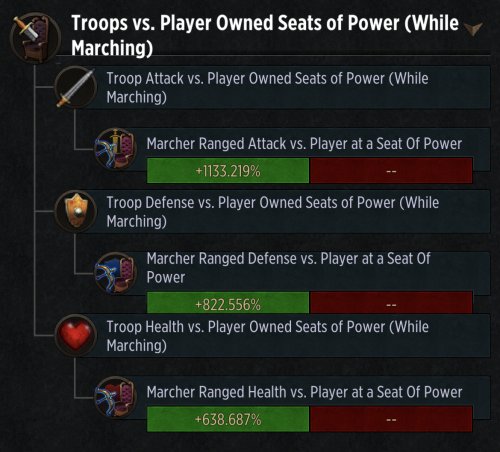Viewport: 500px width, 452px height.
Task: Open Marcher Ranged Attack vs. Player entry
Action: [304, 144]
